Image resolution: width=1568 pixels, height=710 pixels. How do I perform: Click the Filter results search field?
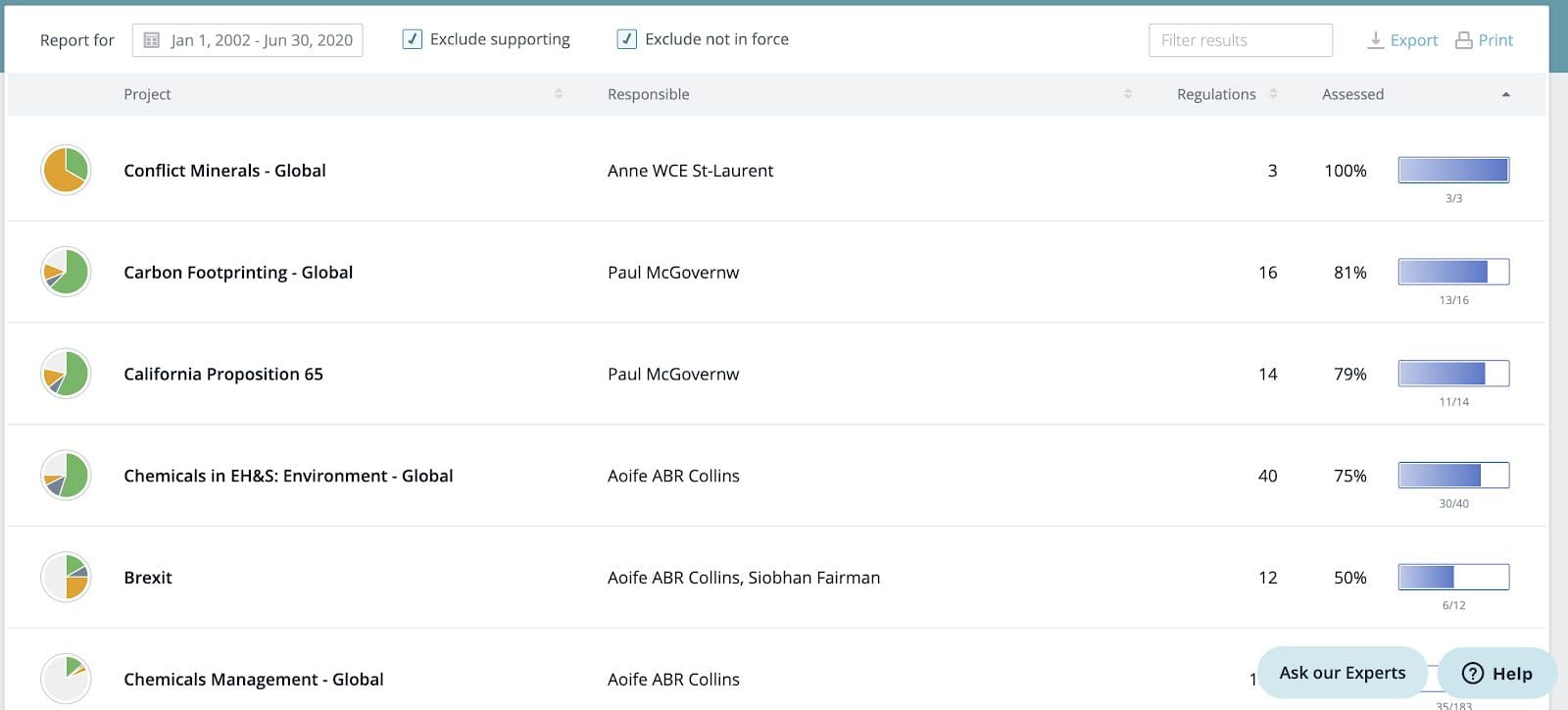(x=1240, y=40)
